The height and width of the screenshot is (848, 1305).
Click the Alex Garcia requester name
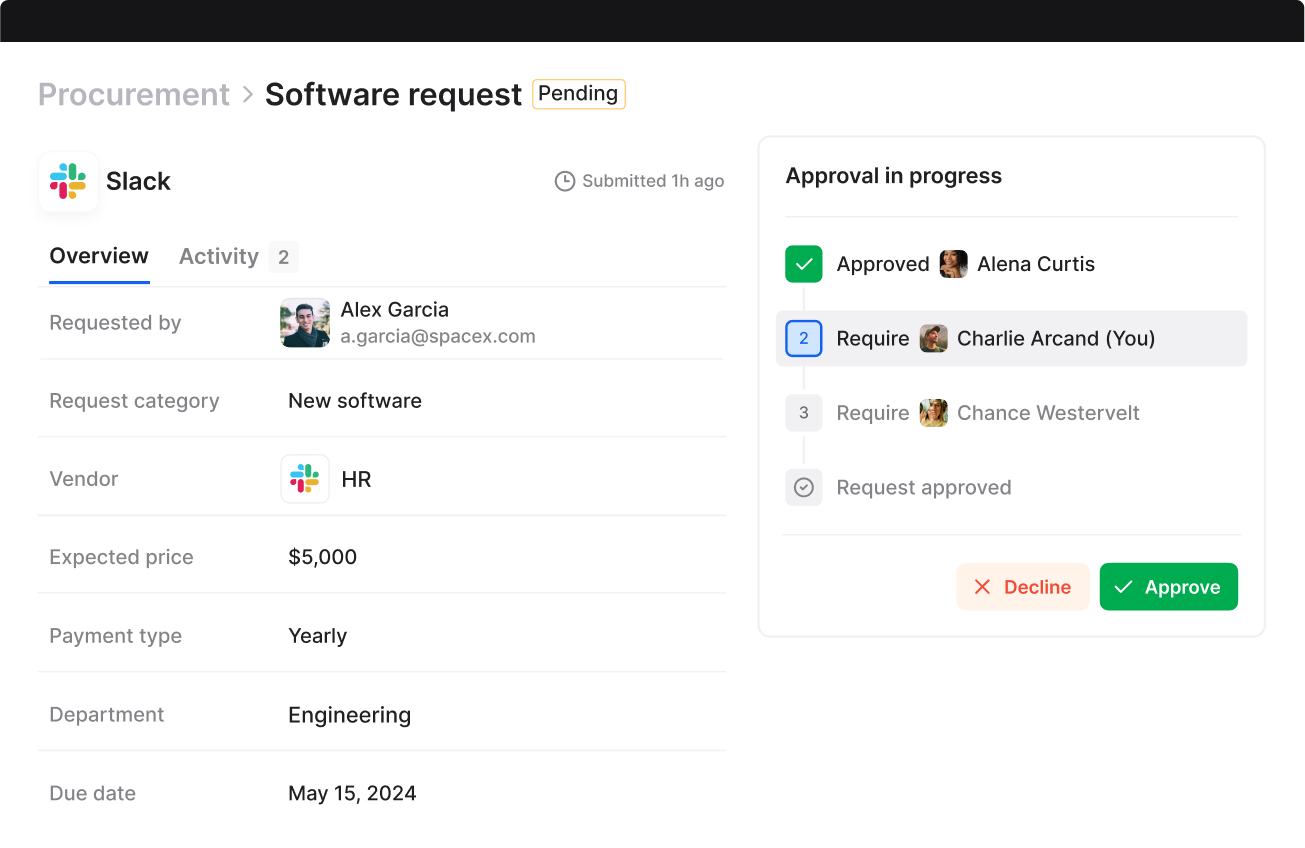point(395,310)
